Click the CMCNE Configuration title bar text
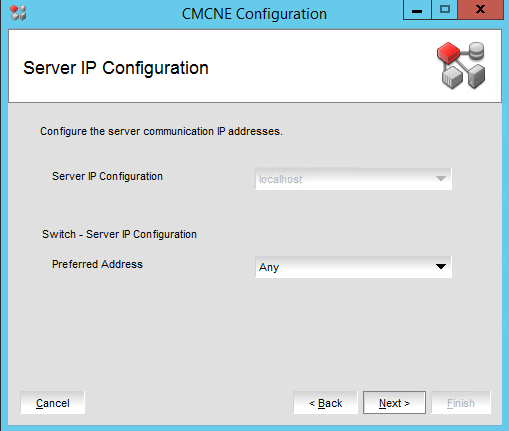This screenshot has width=509, height=431. 254,14
